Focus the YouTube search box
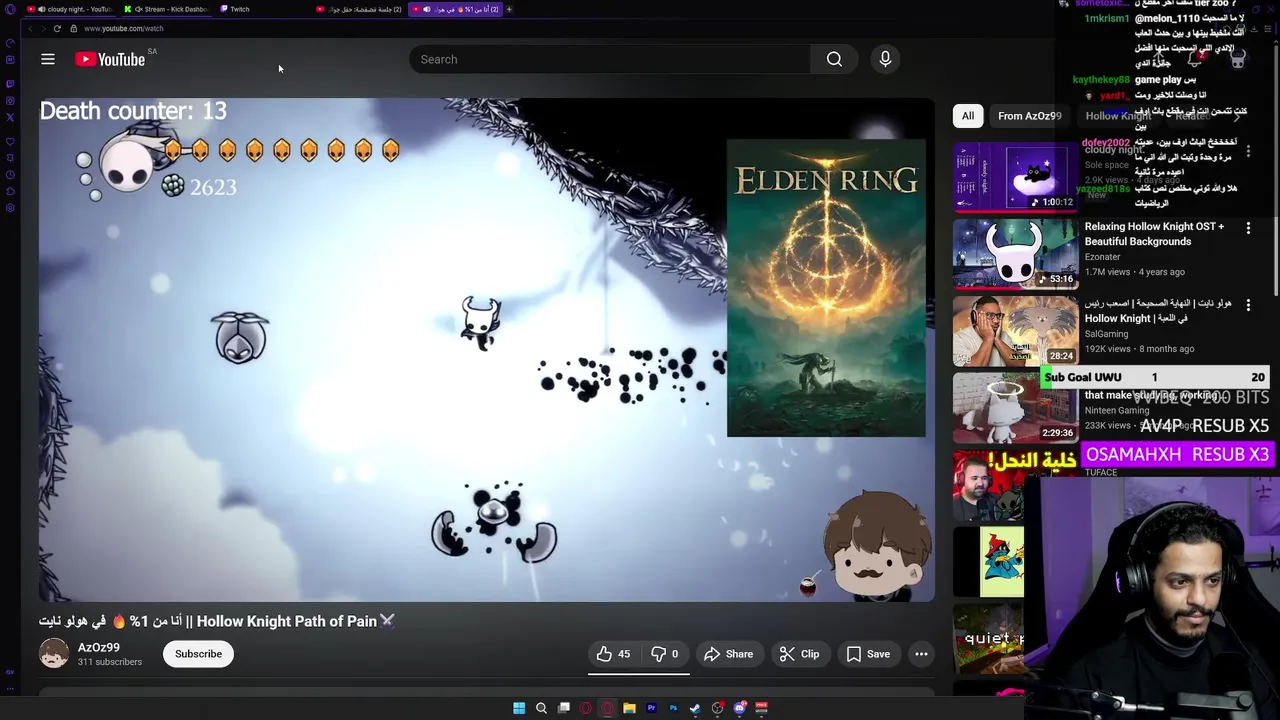The image size is (1280, 720). [x=610, y=59]
